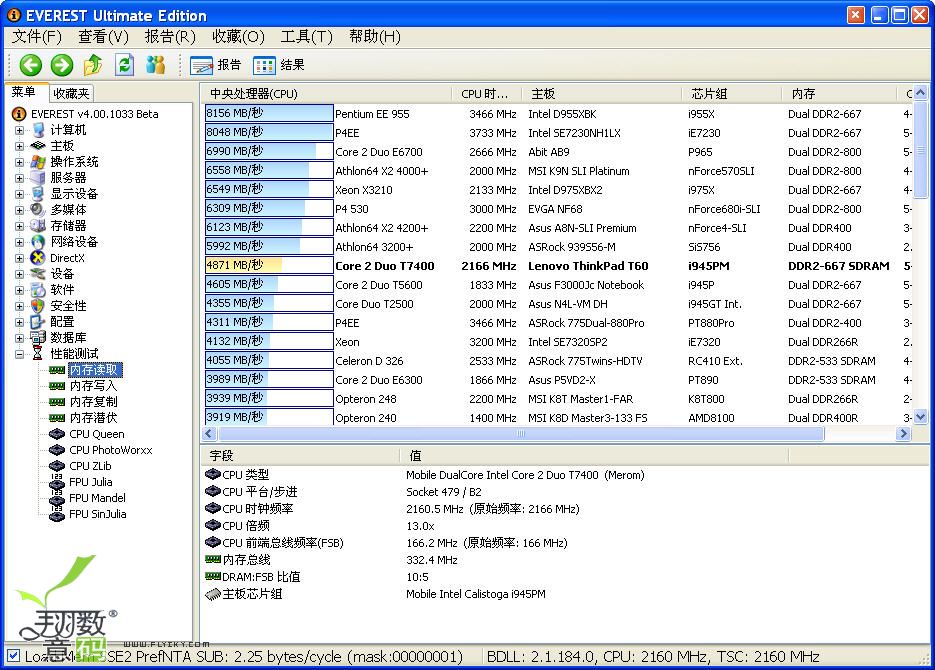The image size is (935, 670).
Task: Click the horizontal scrollbar left arrow
Action: click(x=209, y=434)
